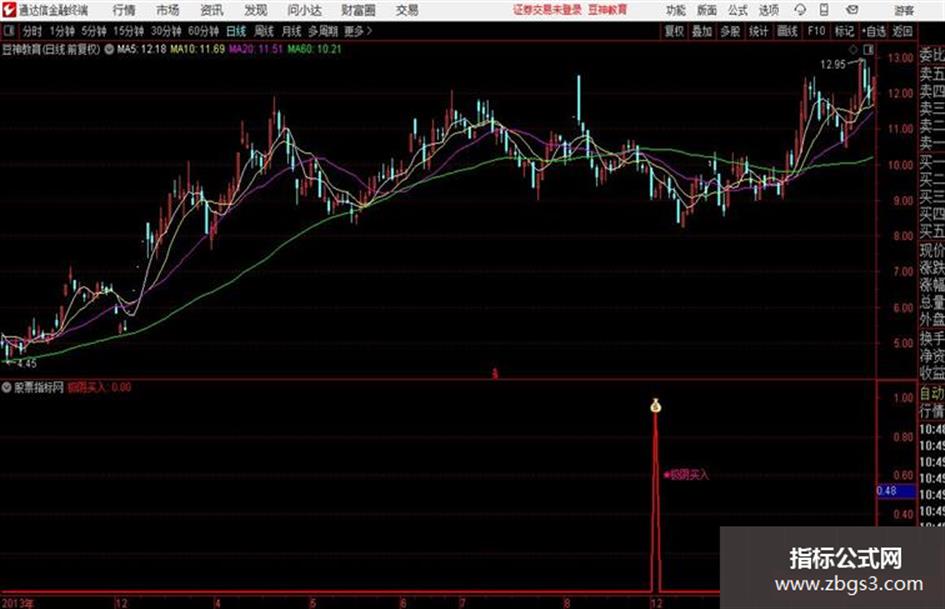This screenshot has height=609, width=945.
Task: Toggle the left panel icon beside 分时
Action: [9, 31]
